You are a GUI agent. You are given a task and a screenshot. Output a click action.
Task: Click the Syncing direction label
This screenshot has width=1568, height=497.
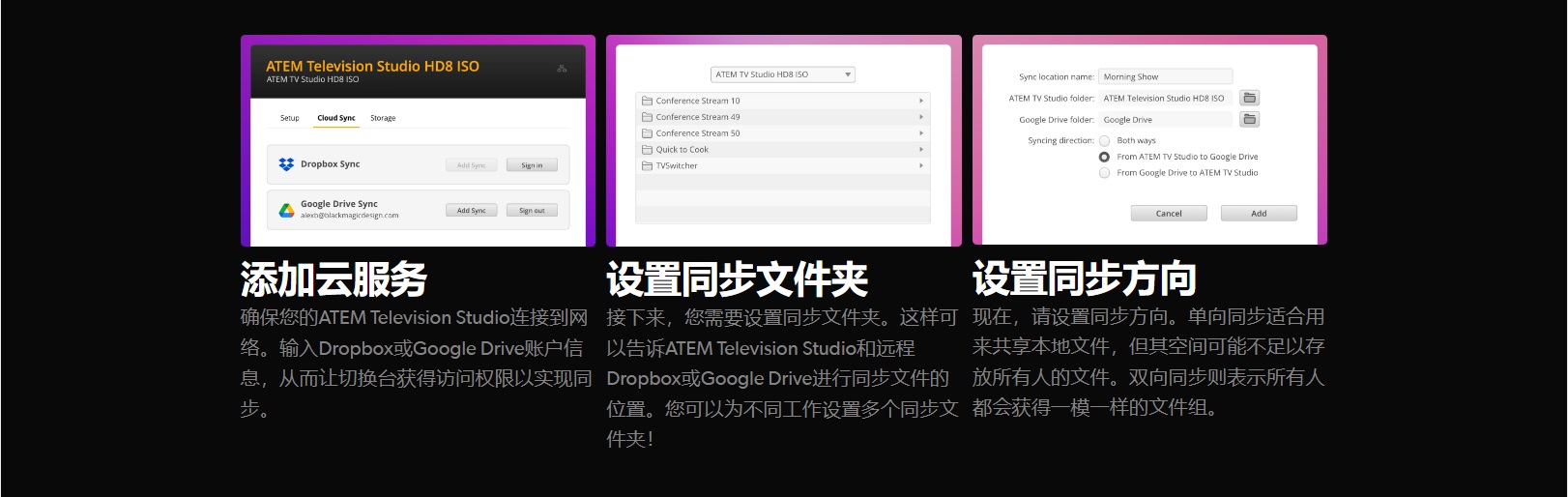coord(1060,141)
